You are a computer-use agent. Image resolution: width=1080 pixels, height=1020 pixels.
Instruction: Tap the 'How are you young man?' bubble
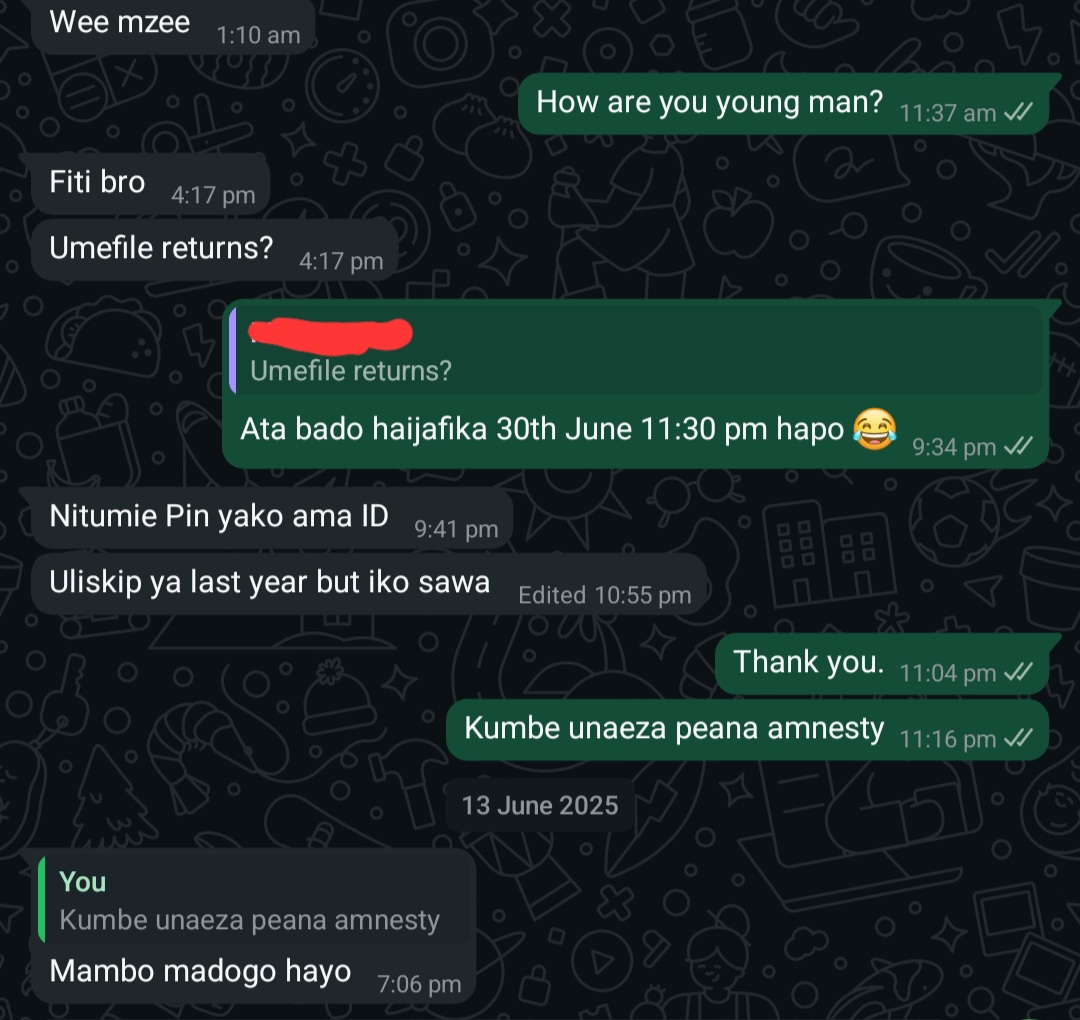pos(709,102)
